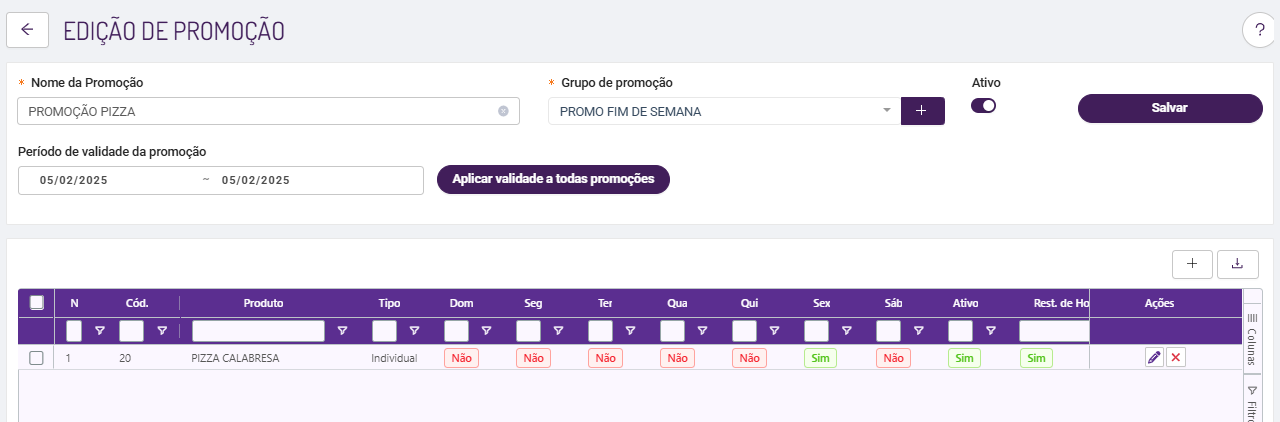Open the help question mark icon
Viewport: 1280px width, 422px height.
click(x=1259, y=31)
